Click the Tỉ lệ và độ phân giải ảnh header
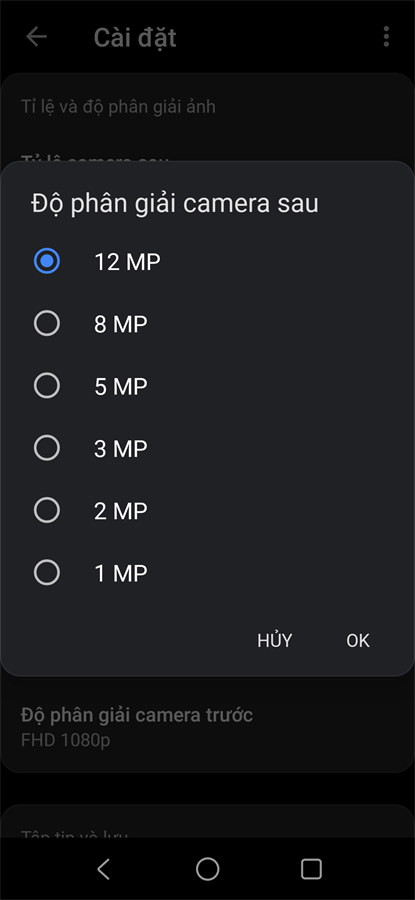Screen dimensions: 415x900 click(x=118, y=107)
